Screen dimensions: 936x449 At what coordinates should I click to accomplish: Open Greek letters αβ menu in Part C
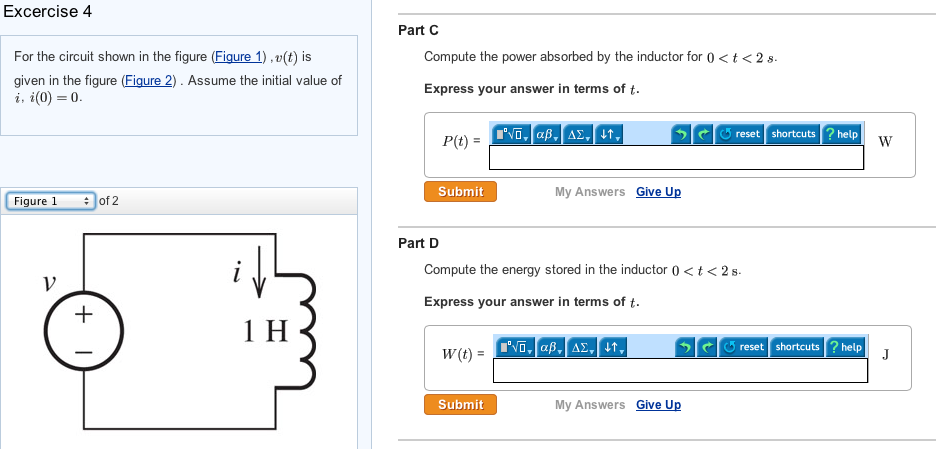[x=547, y=134]
